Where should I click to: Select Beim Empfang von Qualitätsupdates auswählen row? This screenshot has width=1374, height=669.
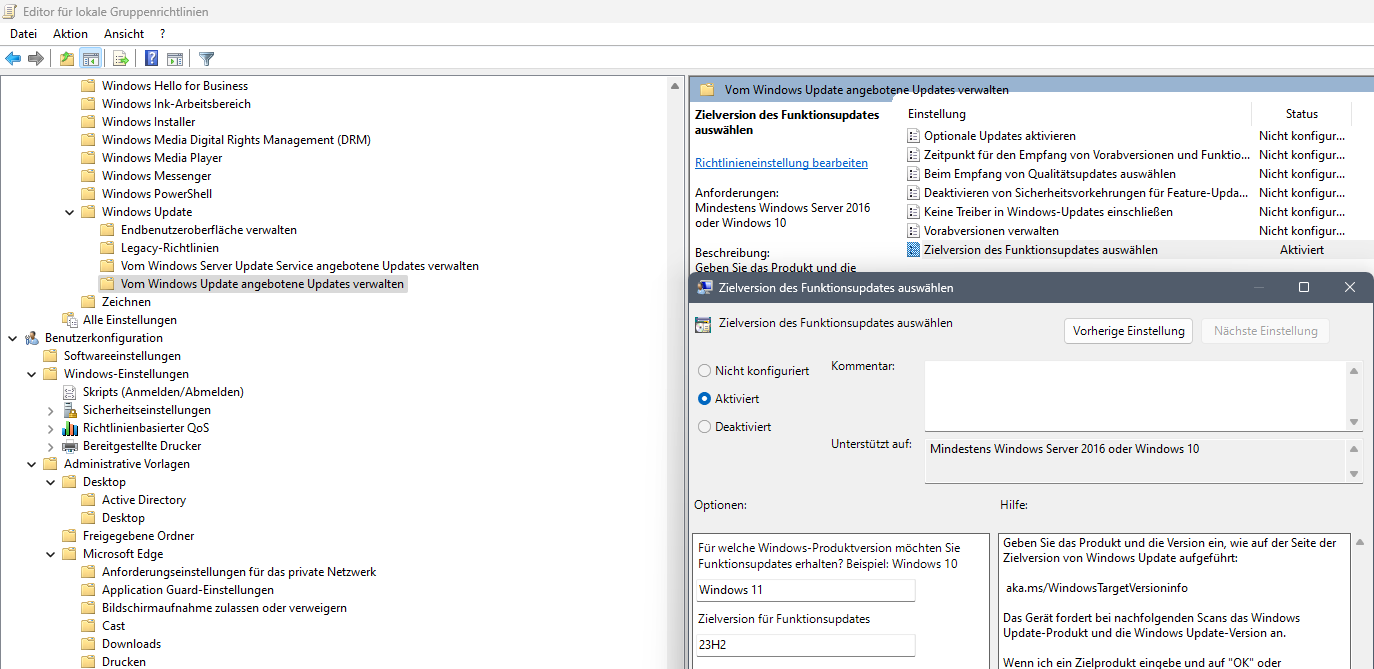click(1050, 174)
